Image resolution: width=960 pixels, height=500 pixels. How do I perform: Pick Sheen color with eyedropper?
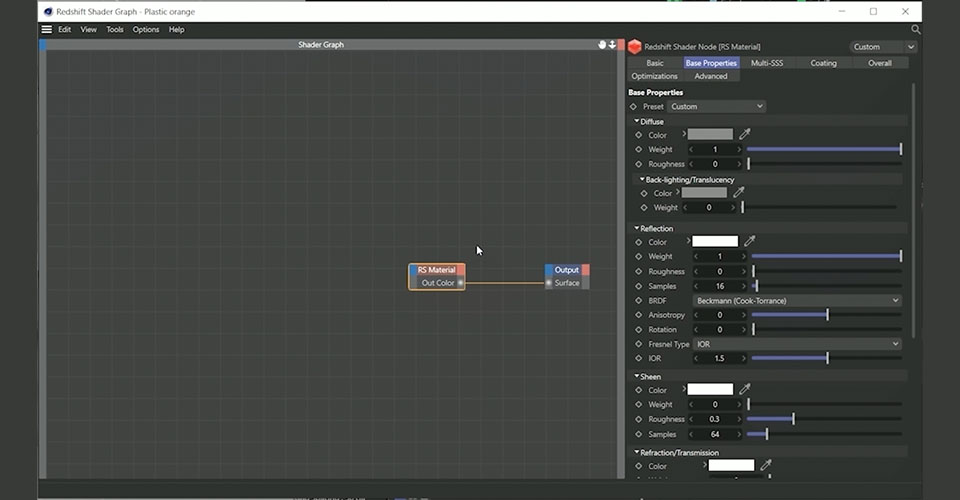744,389
